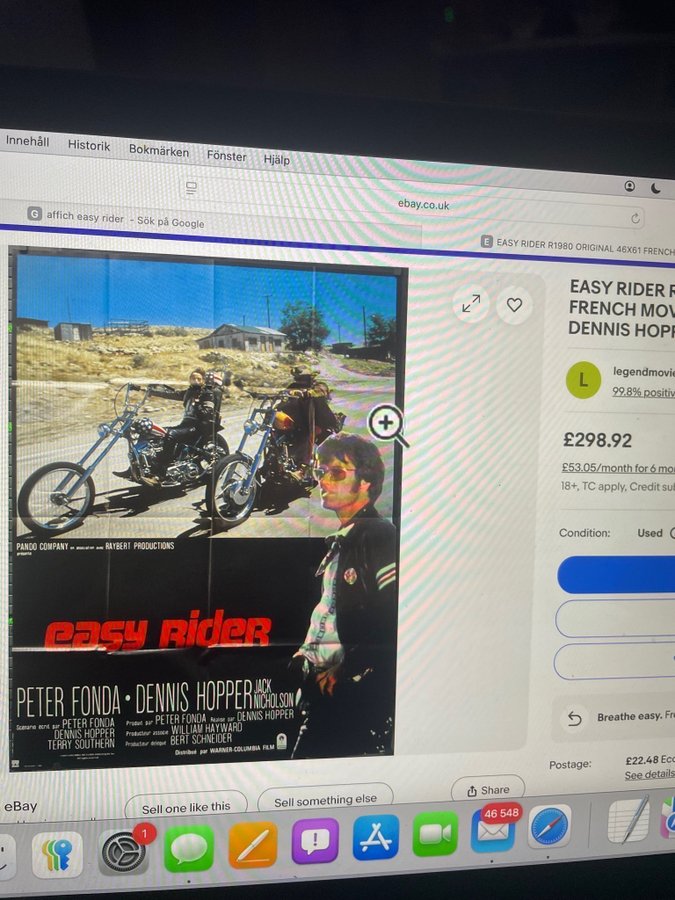This screenshot has height=900, width=675.
Task: Open the App Store dock icon
Action: [376, 837]
